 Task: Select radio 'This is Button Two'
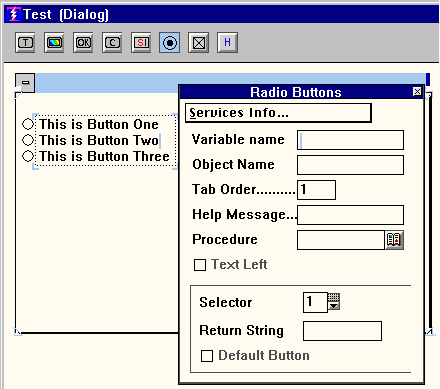pos(28,140)
